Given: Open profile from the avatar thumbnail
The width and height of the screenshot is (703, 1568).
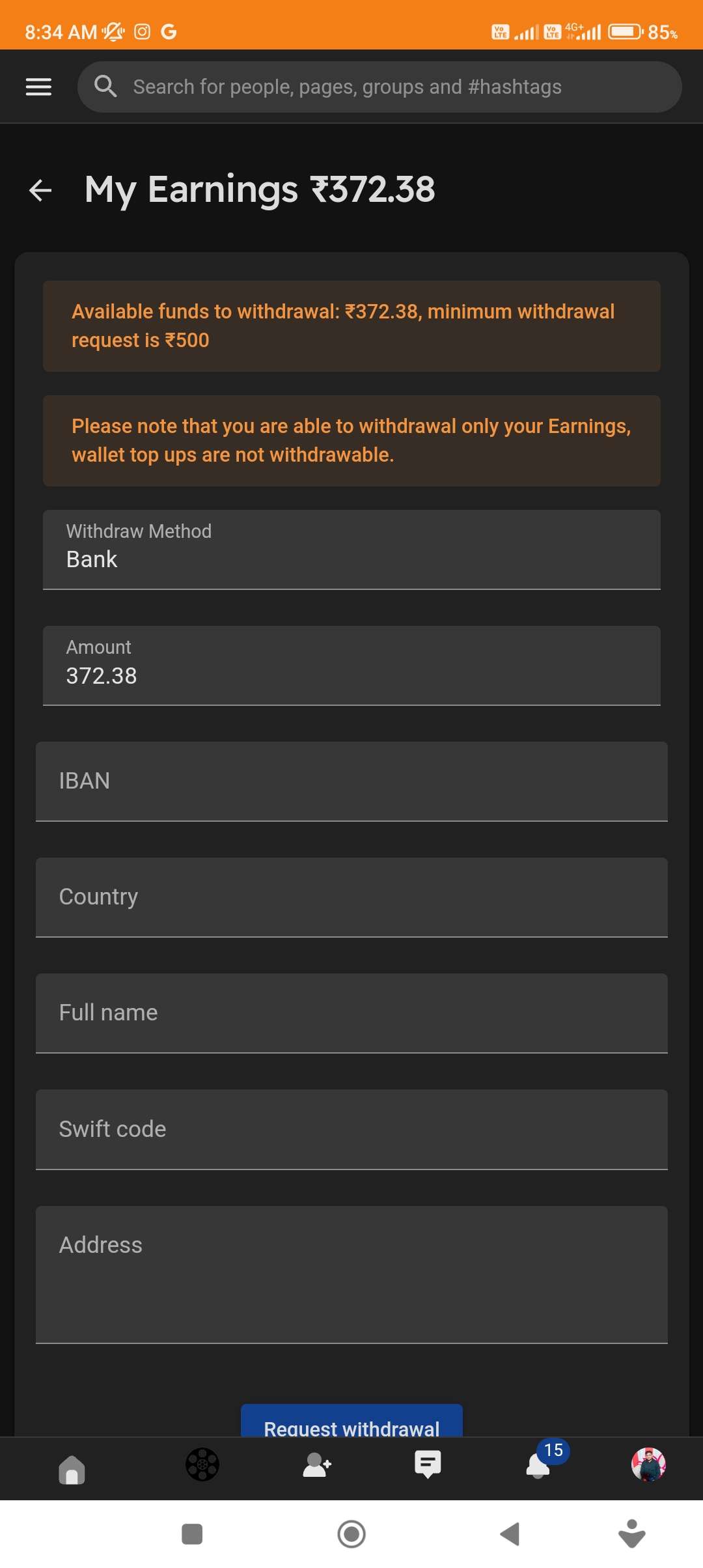Looking at the screenshot, I should click(x=648, y=1464).
